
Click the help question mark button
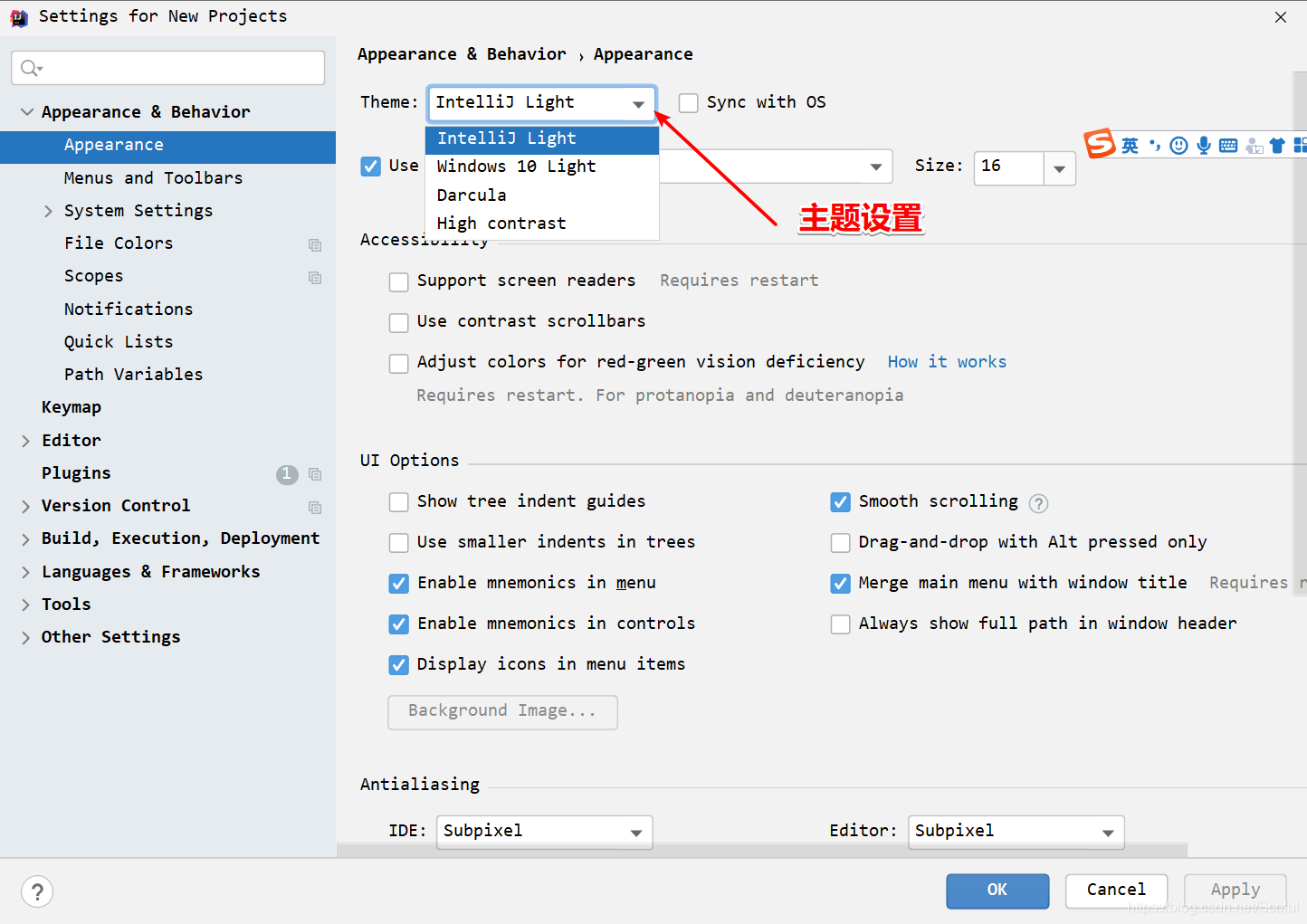(37, 892)
